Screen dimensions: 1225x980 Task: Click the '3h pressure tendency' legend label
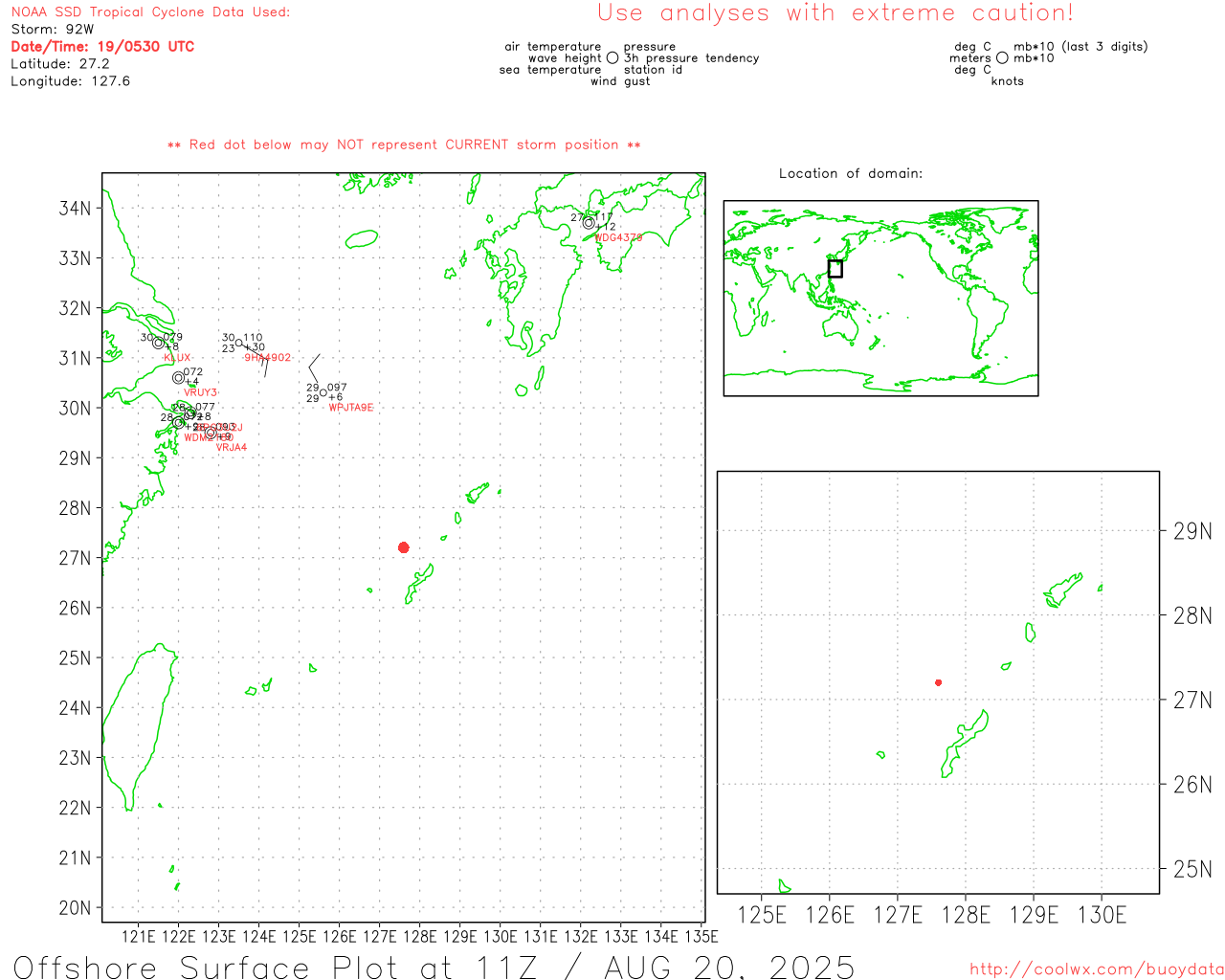691,58
